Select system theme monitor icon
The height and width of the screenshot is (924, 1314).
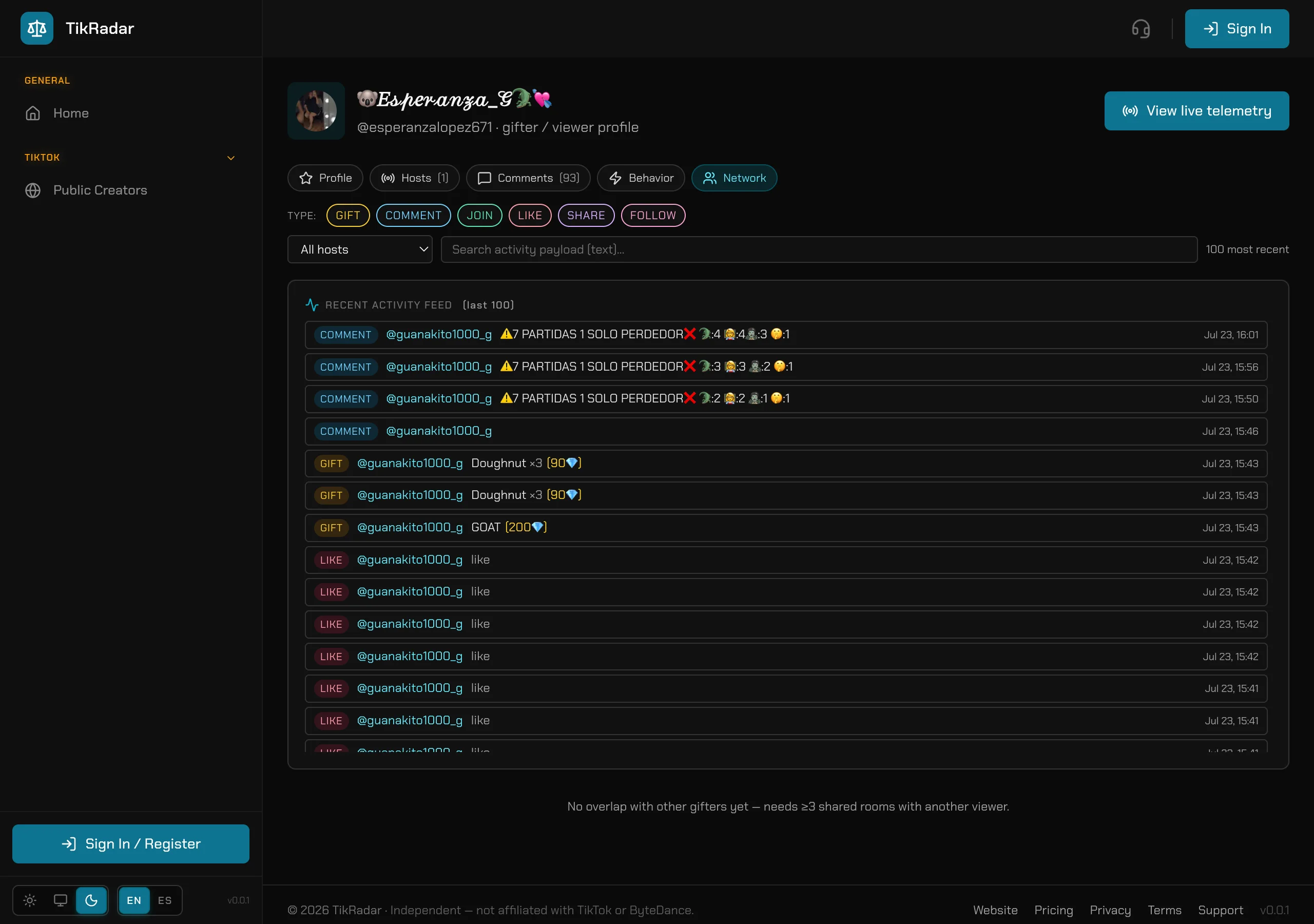pos(60,900)
